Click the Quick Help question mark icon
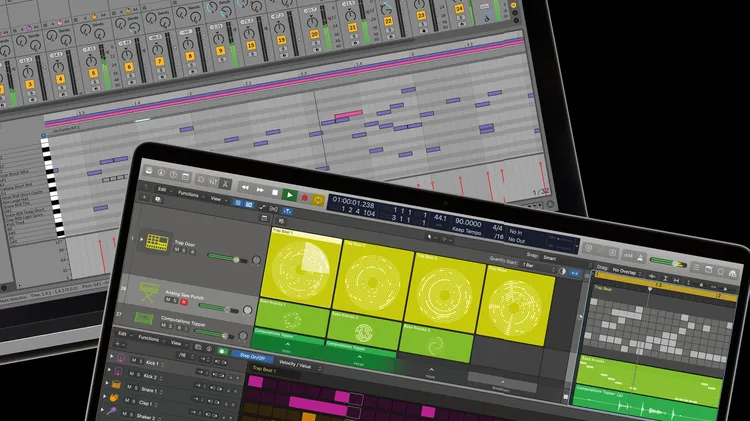 click(x=173, y=175)
